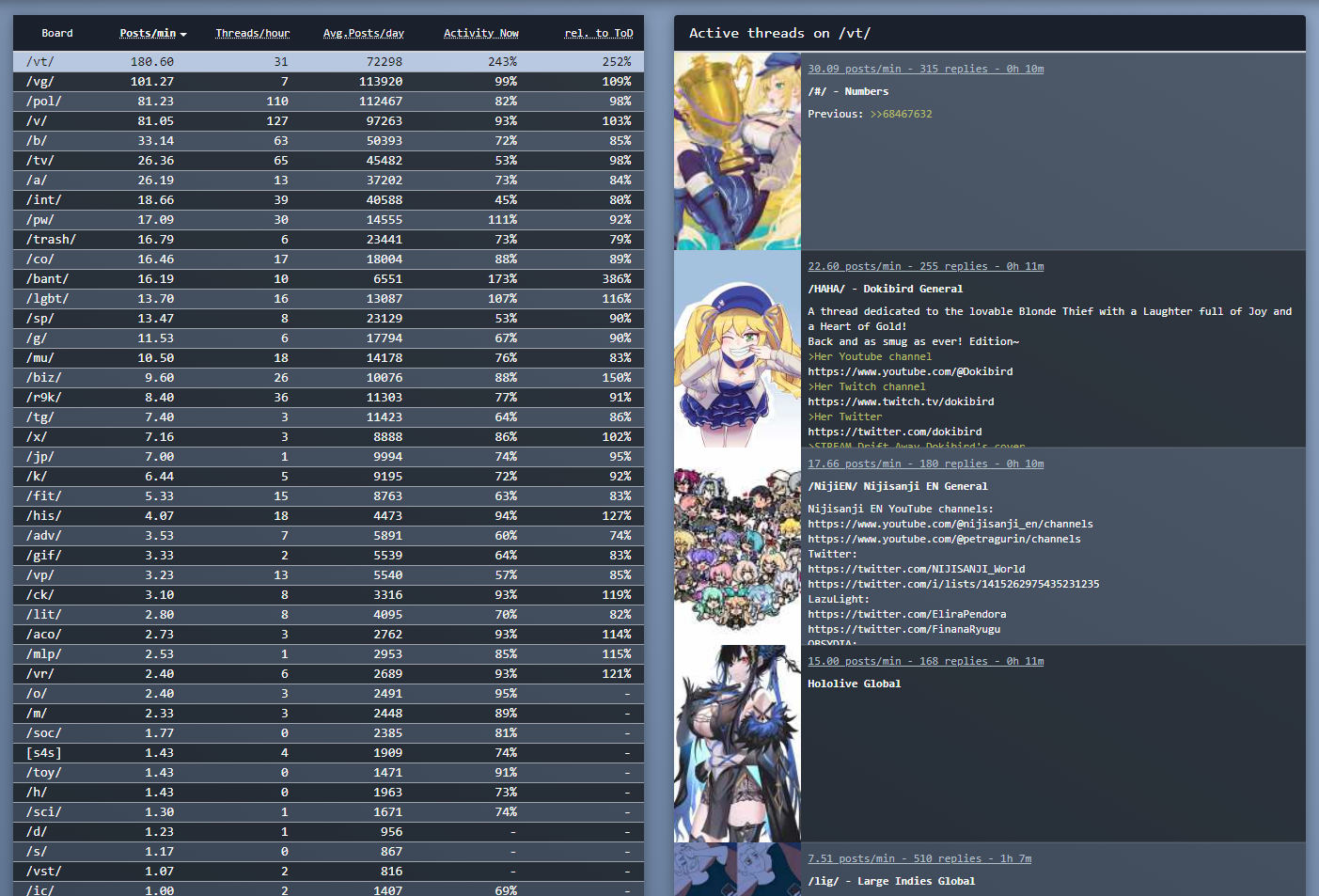Open the 30.09 posts/min thread link

(926, 69)
